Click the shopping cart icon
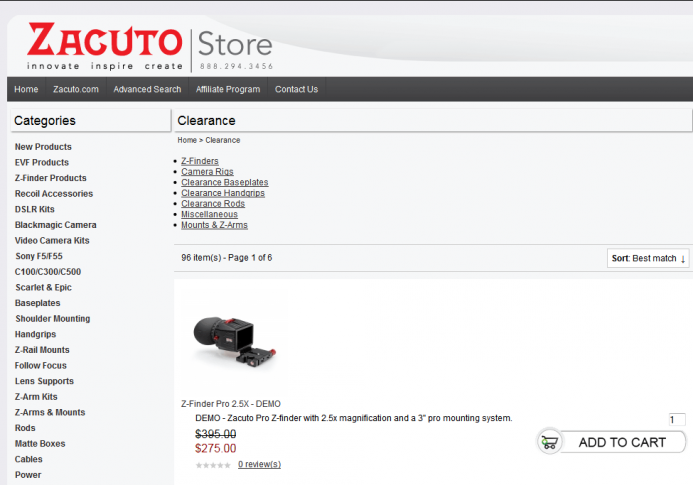This screenshot has height=485, width=693. pos(549,442)
